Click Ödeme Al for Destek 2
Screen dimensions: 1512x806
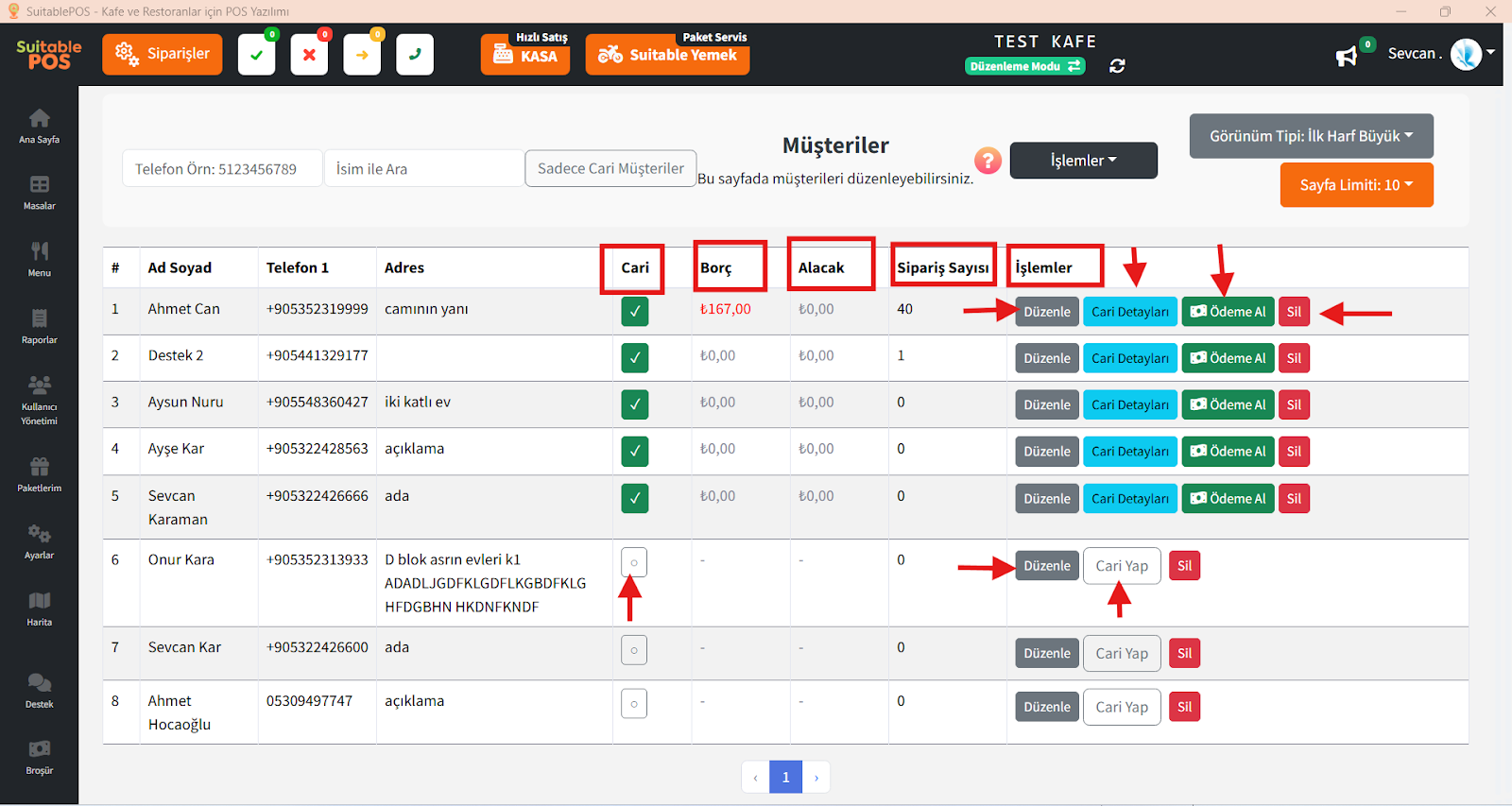click(1228, 358)
